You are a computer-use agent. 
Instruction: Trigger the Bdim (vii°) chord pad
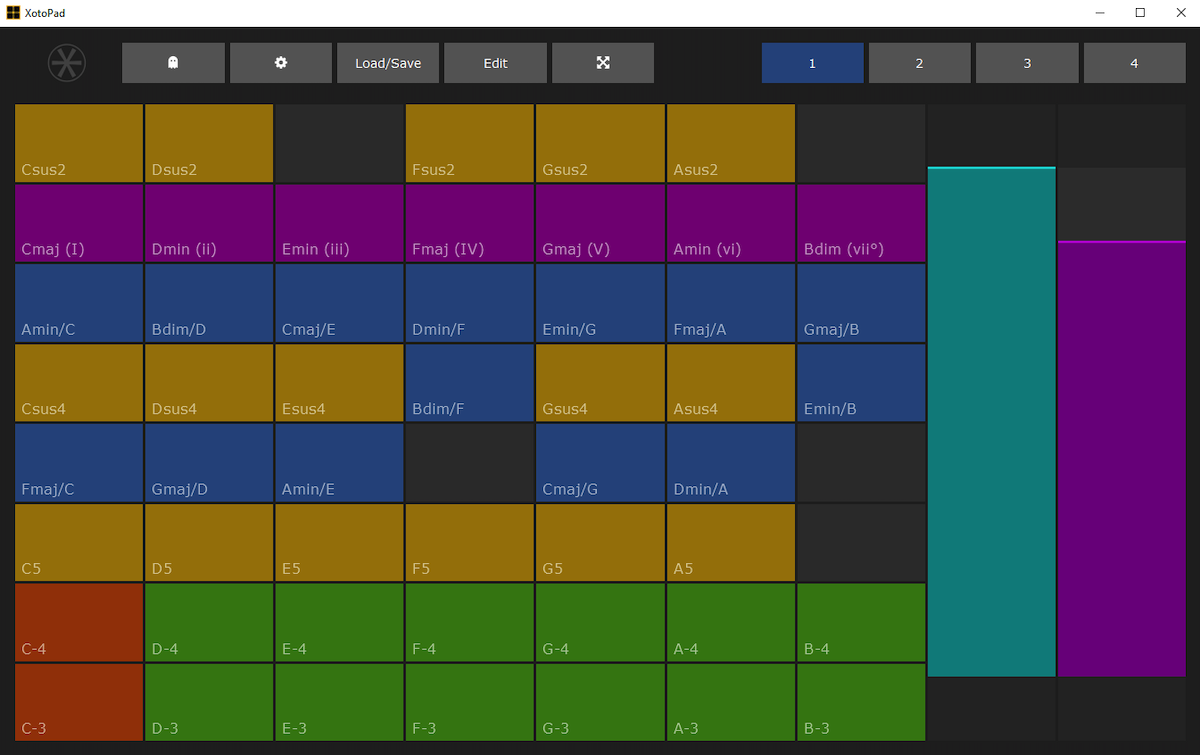click(x=860, y=222)
